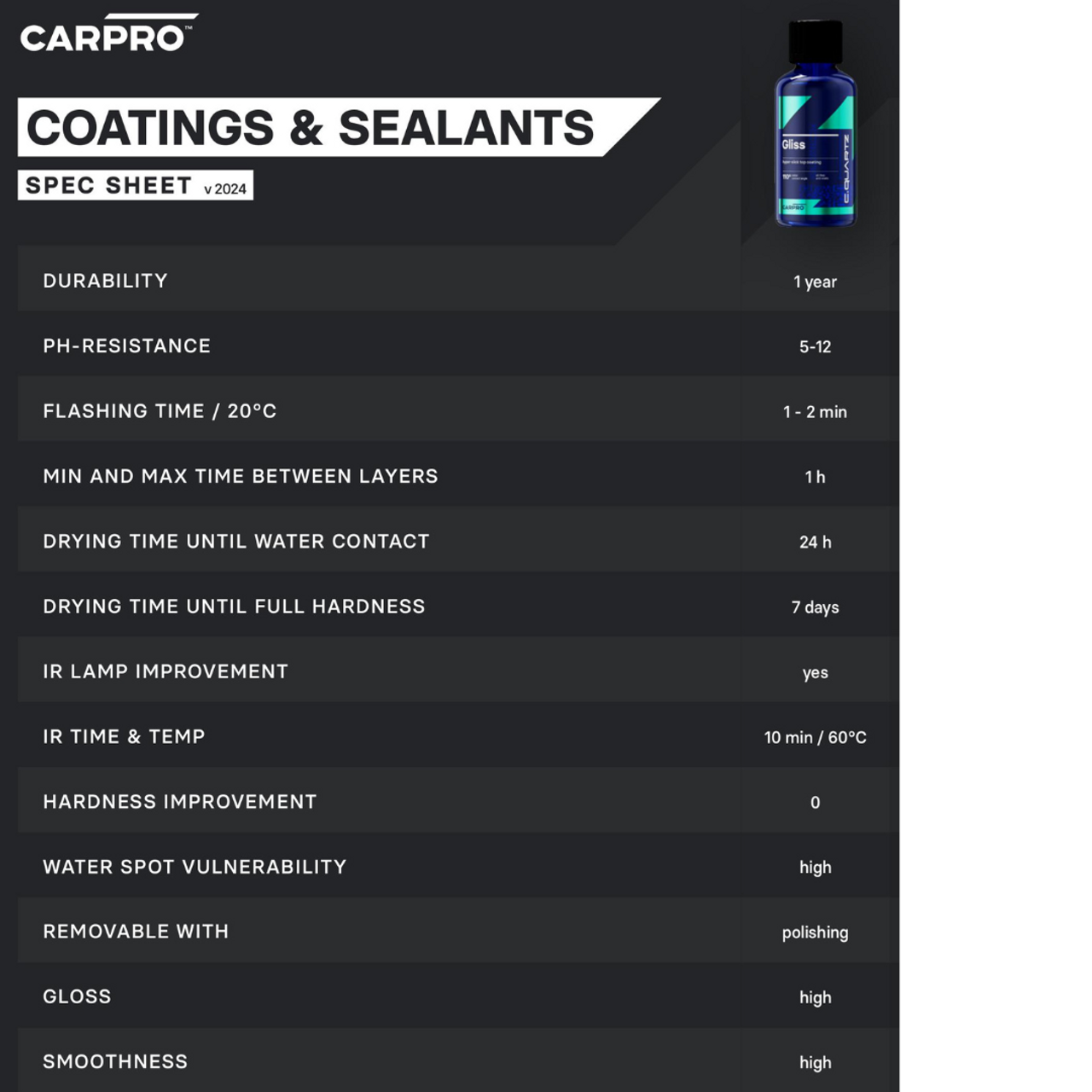This screenshot has width=1092, height=1092.
Task: Click the SPEC SHEET badge
Action: [108, 185]
